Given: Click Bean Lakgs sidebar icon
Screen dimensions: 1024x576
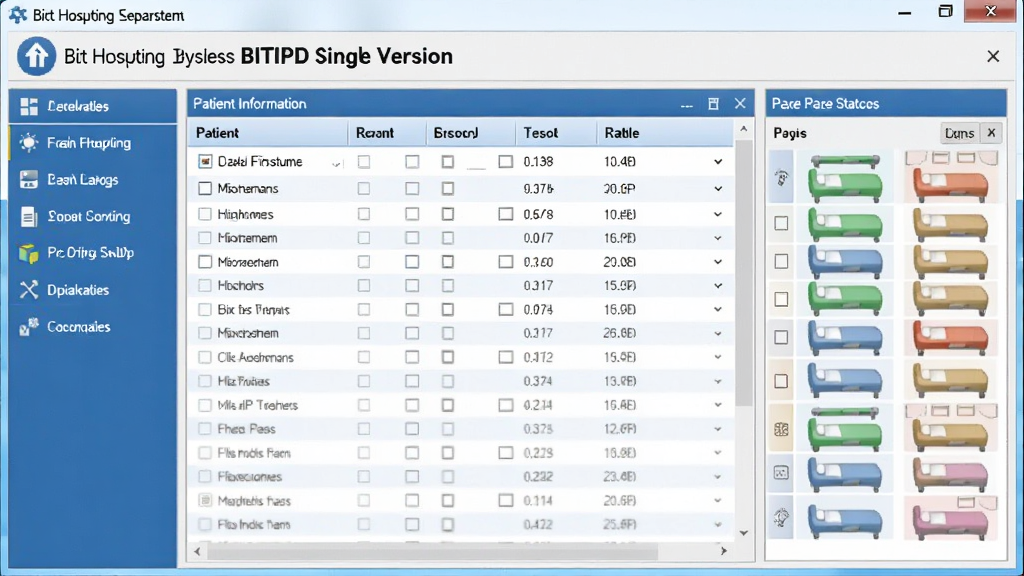Looking at the screenshot, I should [x=29, y=180].
